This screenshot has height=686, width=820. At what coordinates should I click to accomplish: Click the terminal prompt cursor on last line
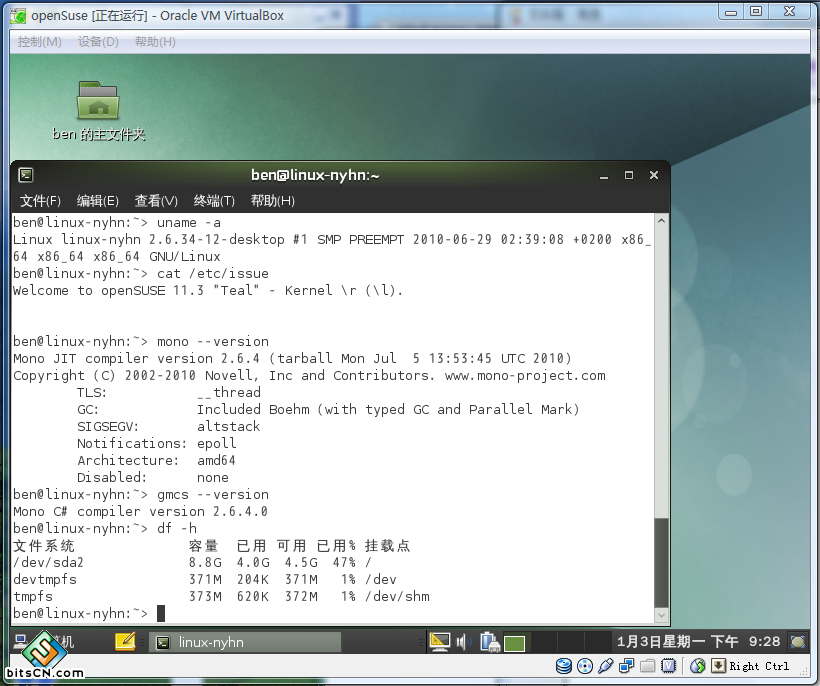[x=161, y=613]
